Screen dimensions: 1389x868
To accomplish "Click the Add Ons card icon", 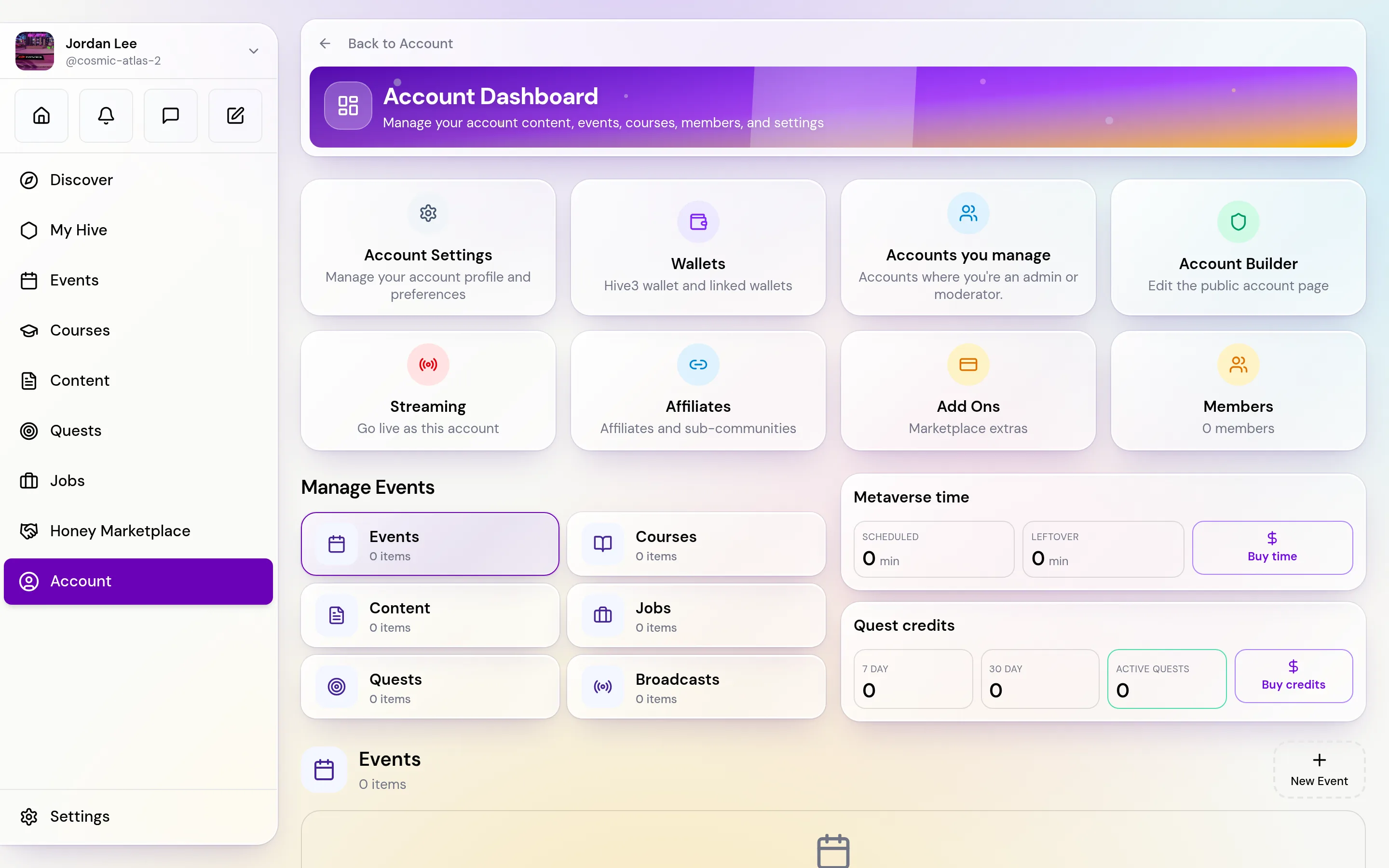I will 968,365.
